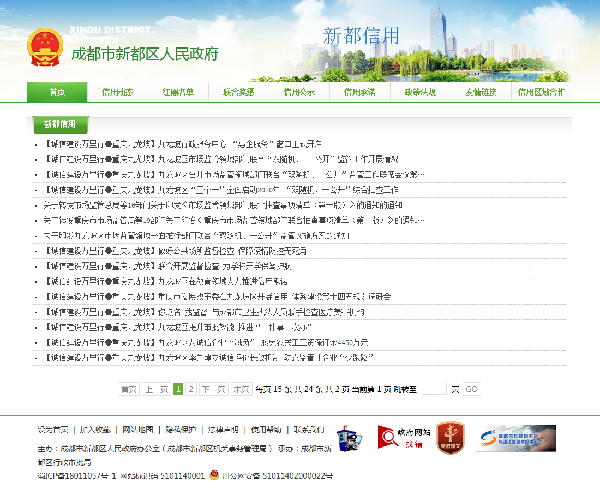This screenshot has height=483, width=600.
Task: Click the 设为首页 footer link
Action: coord(53,430)
